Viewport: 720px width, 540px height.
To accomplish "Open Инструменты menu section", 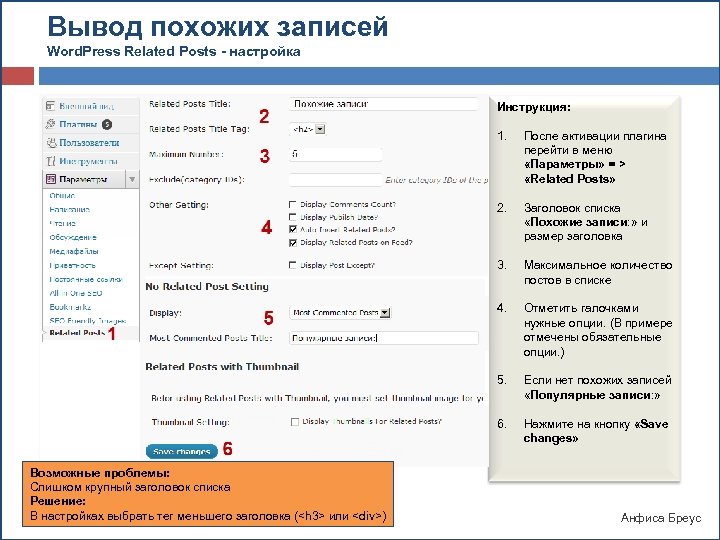I will coord(91,161).
